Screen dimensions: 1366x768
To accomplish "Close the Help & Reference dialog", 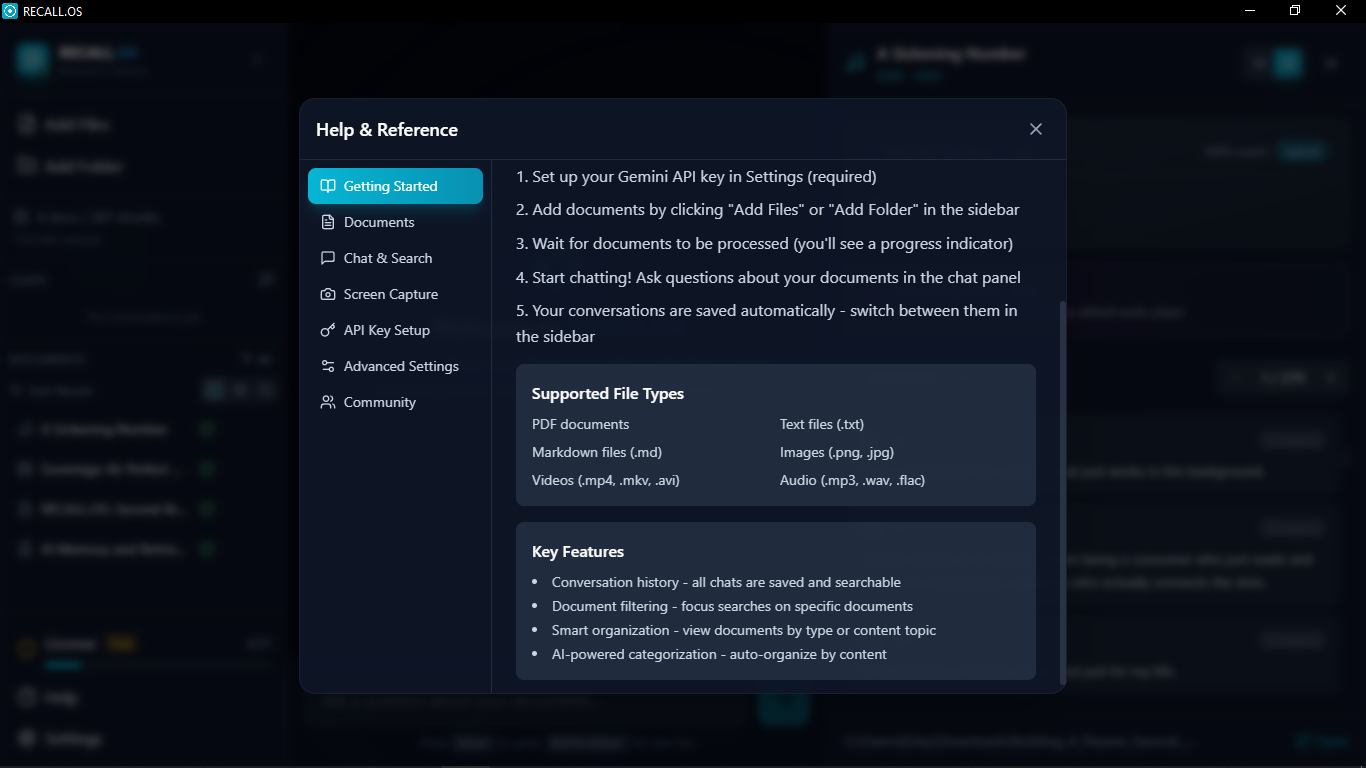I will coord(1035,129).
